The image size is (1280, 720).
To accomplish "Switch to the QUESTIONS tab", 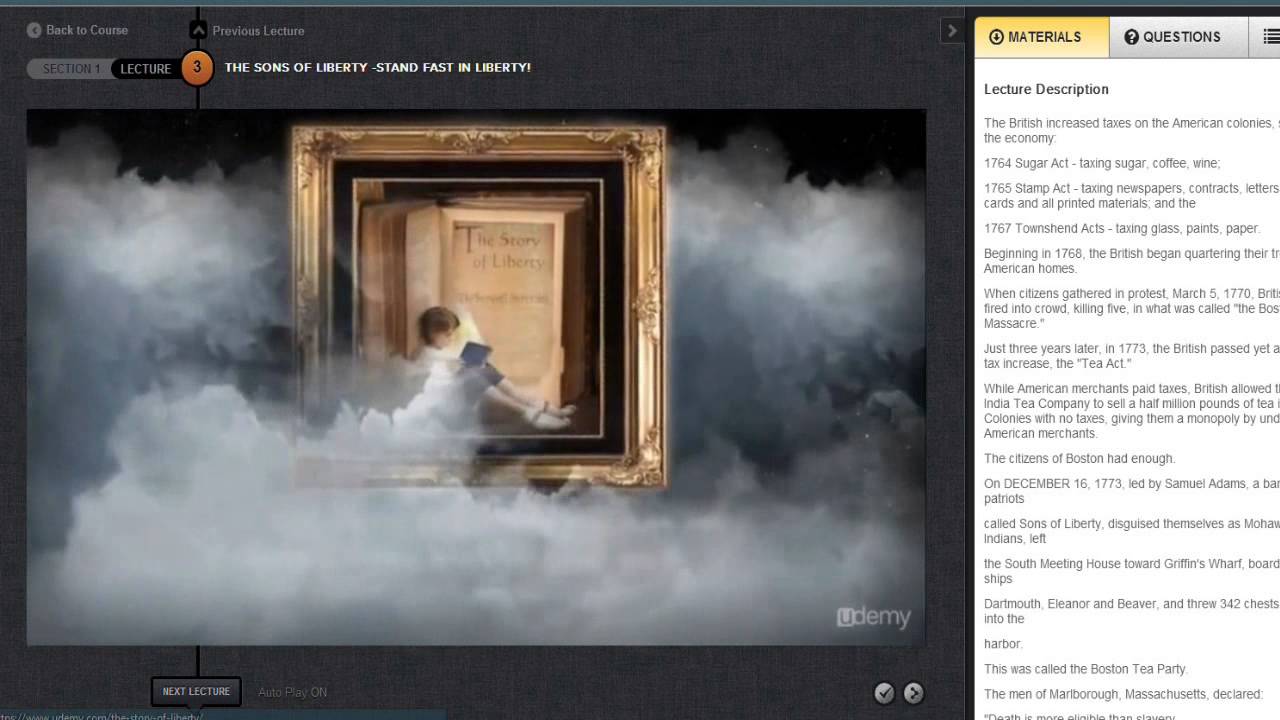I will tap(1180, 37).
